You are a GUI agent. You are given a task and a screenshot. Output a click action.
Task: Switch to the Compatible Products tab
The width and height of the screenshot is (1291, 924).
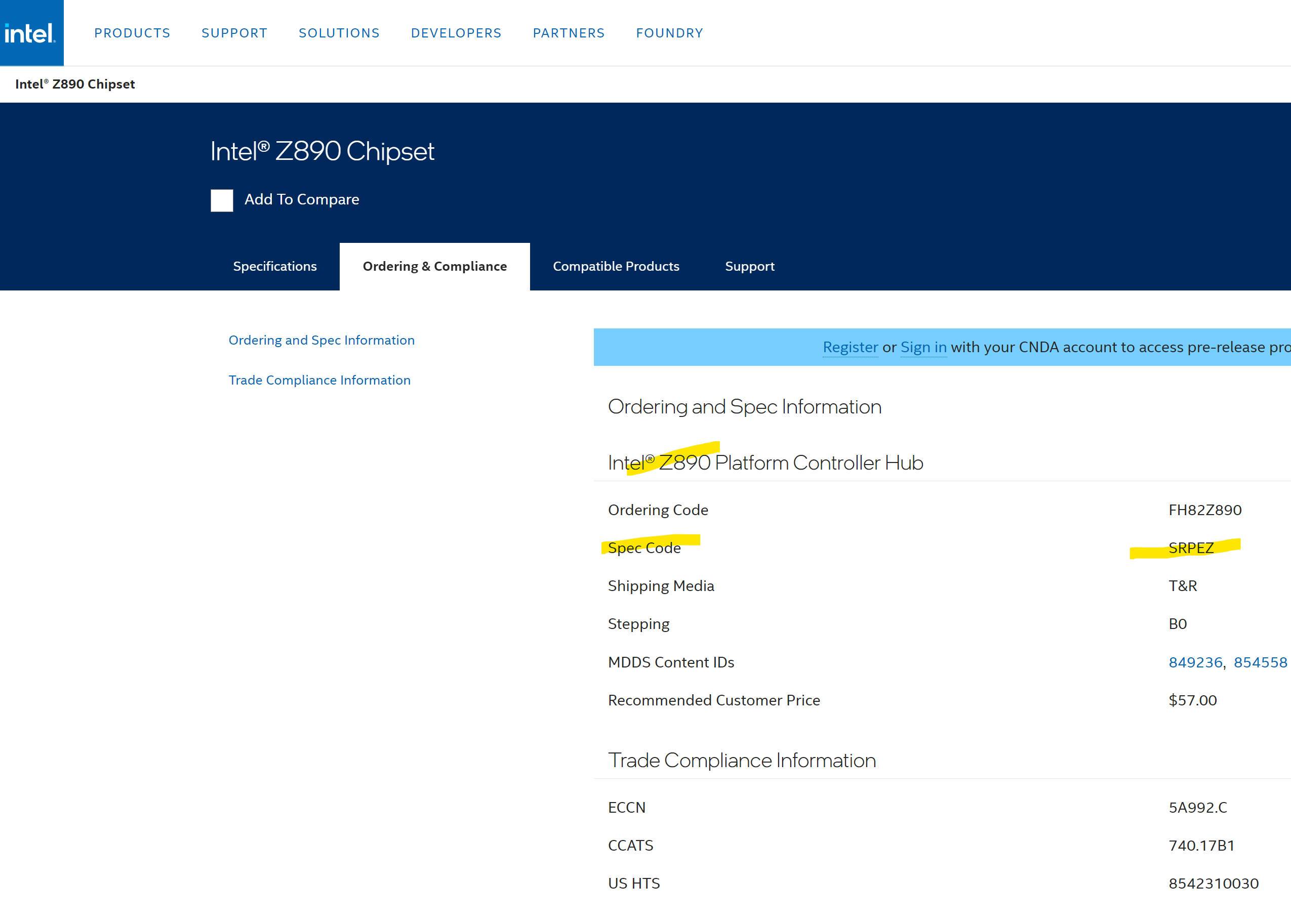(x=616, y=266)
